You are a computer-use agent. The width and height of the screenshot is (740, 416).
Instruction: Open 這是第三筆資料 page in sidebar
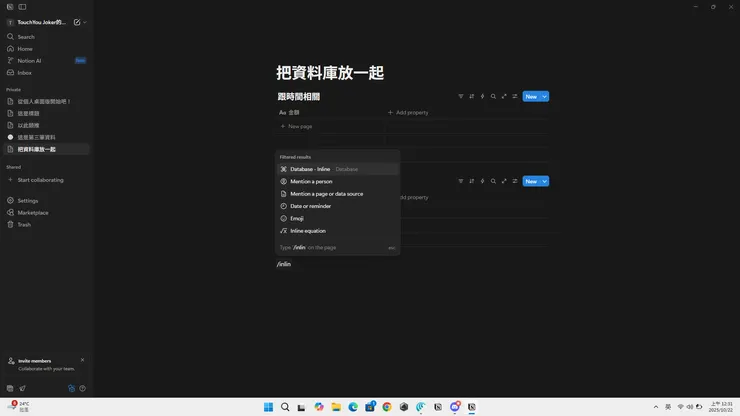click(x=46, y=137)
